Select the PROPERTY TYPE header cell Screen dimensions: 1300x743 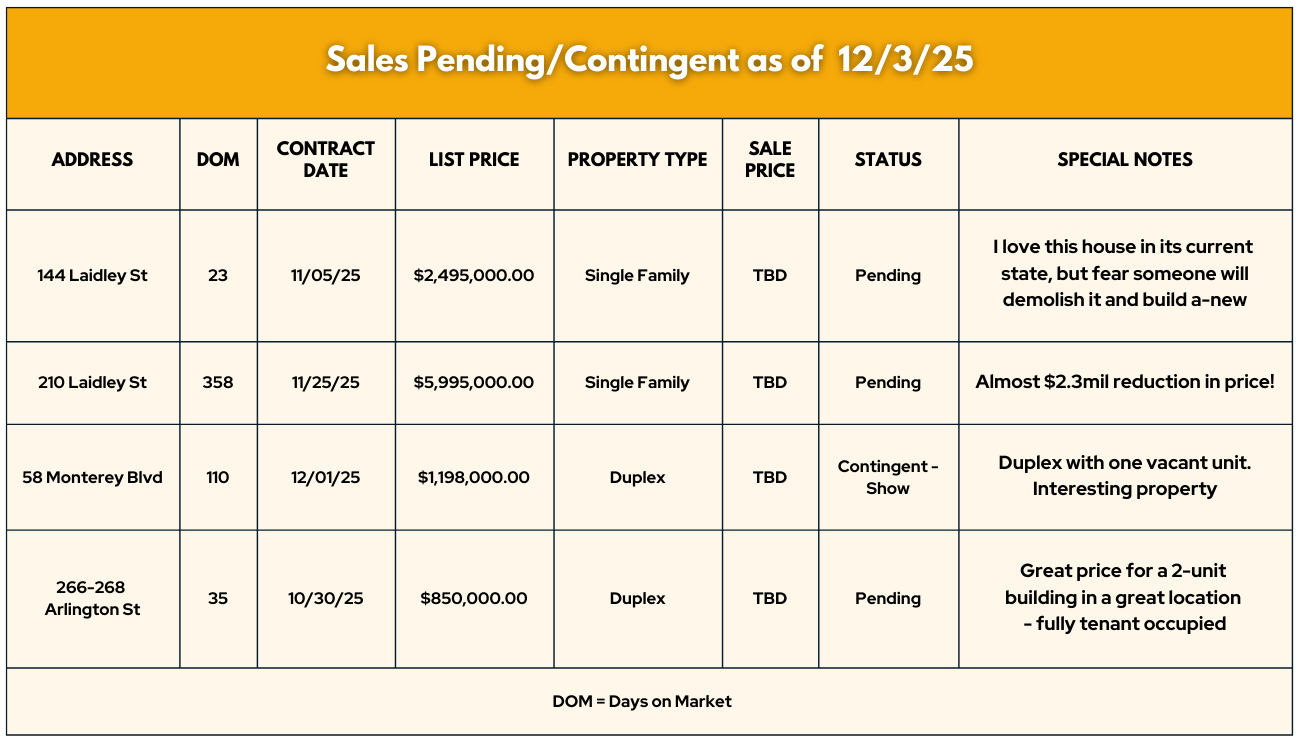click(637, 160)
